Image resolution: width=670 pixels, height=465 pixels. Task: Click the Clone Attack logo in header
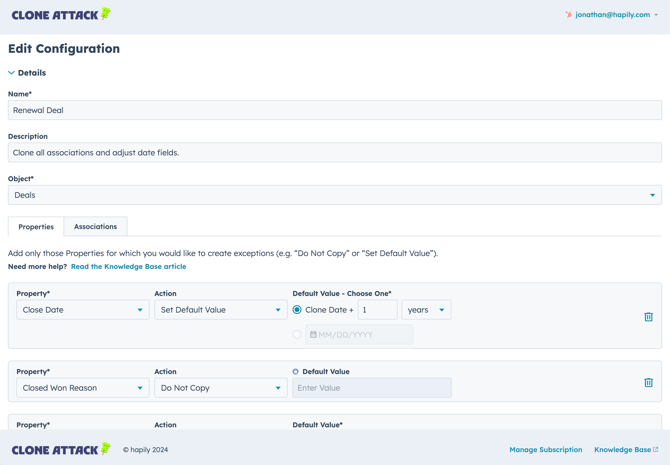(60, 15)
